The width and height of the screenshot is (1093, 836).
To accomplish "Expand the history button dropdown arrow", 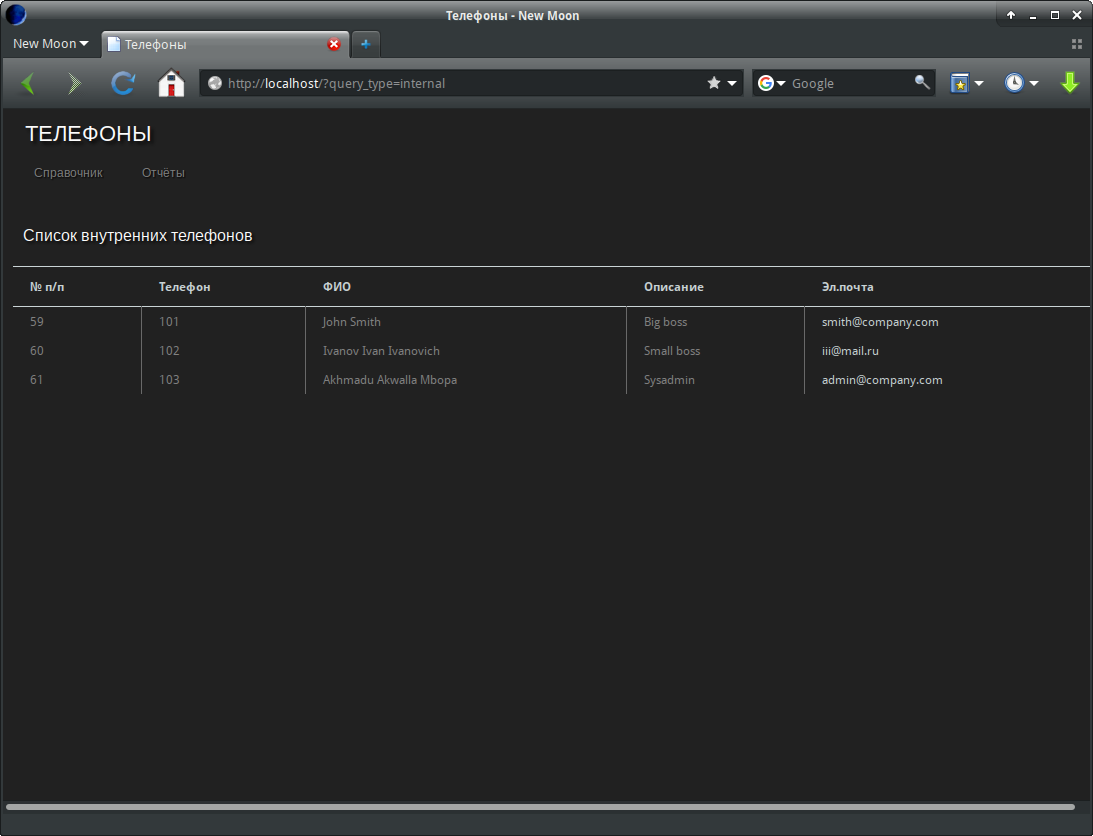I will (1034, 83).
